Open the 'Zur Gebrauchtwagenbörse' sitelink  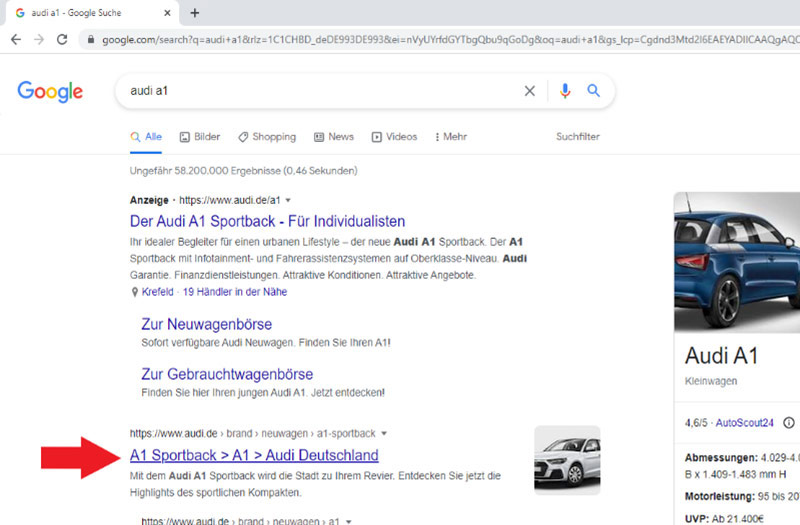pos(227,374)
